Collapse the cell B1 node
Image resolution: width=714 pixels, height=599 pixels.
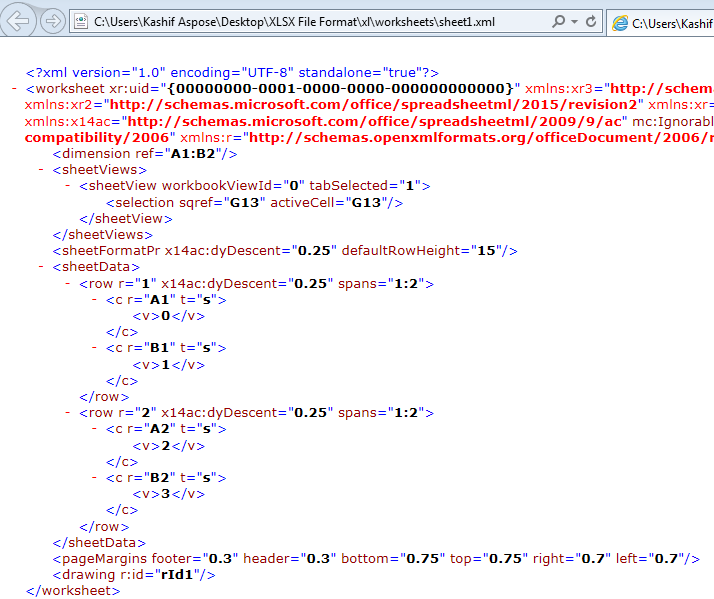(95, 348)
